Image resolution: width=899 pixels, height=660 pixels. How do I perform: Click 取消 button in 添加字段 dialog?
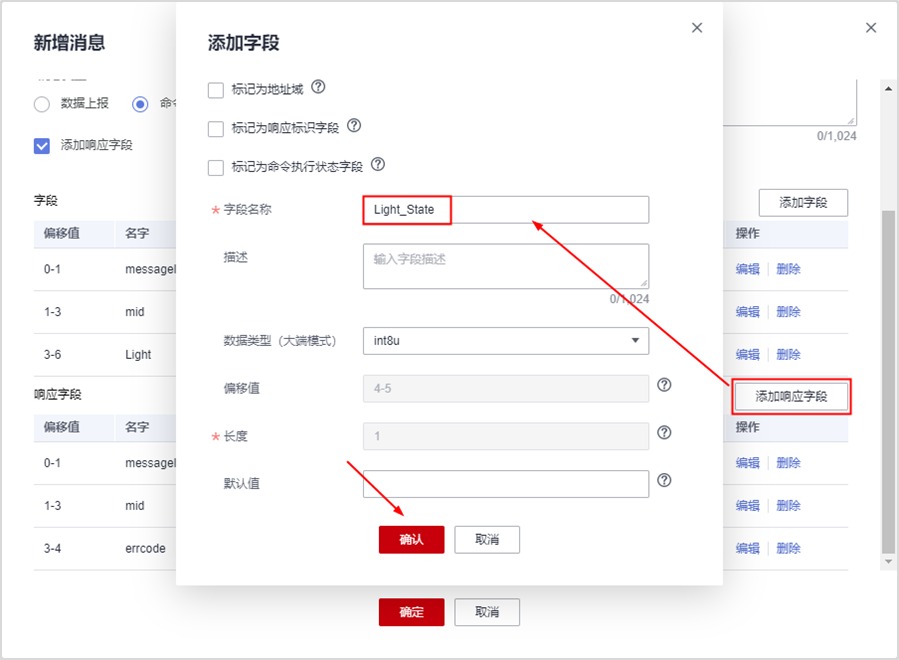pyautogui.click(x=487, y=540)
